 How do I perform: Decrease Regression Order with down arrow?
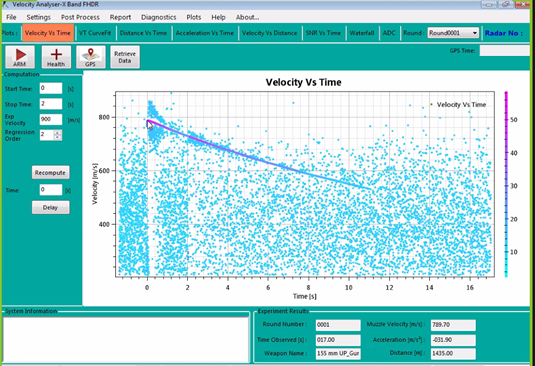click(58, 137)
